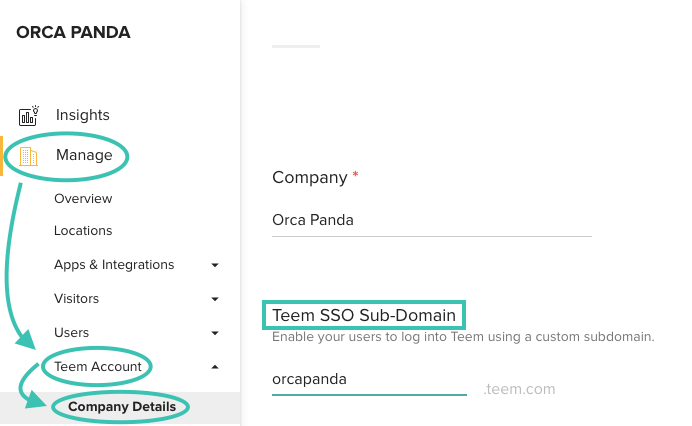Viewport: 692px width, 426px height.
Task: Click the Teem Account menu item
Action: pyautogui.click(x=98, y=366)
